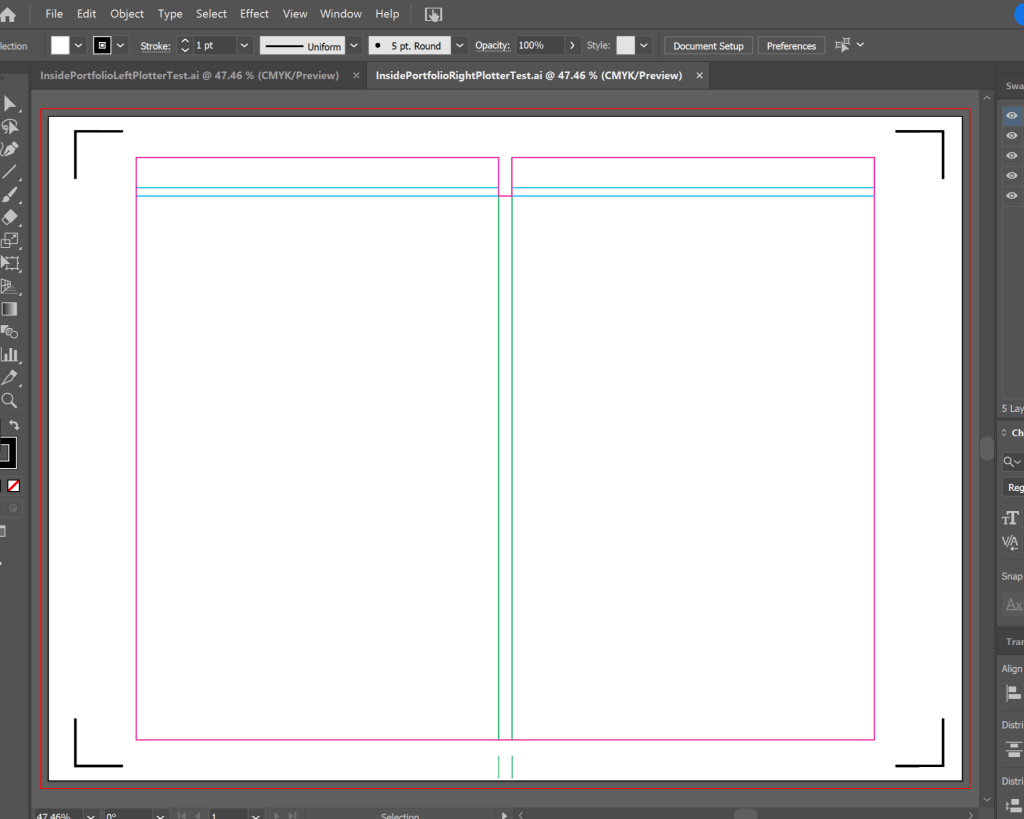Toggle the fifth layer's eye icon
Viewport: 1024px width, 819px height.
pos(1011,195)
